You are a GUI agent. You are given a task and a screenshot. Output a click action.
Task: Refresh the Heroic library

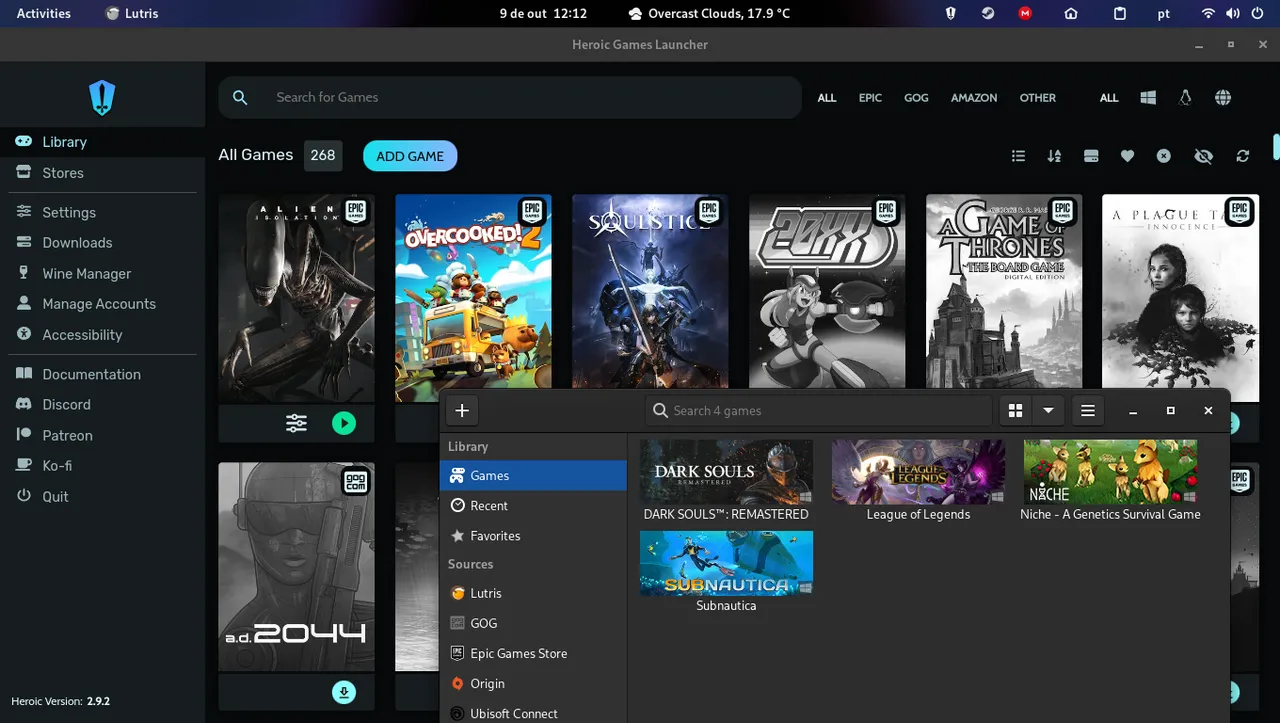click(x=1243, y=156)
